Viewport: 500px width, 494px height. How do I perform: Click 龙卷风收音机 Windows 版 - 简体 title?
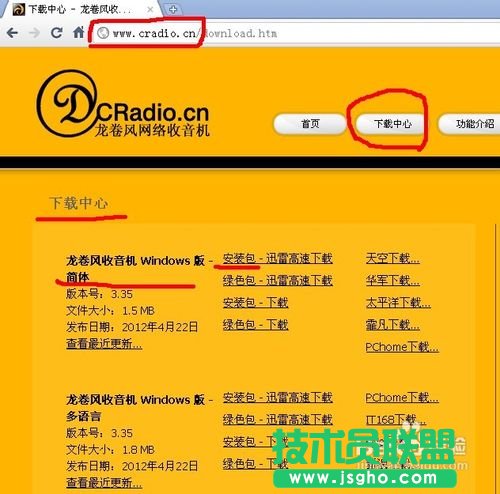(139, 269)
